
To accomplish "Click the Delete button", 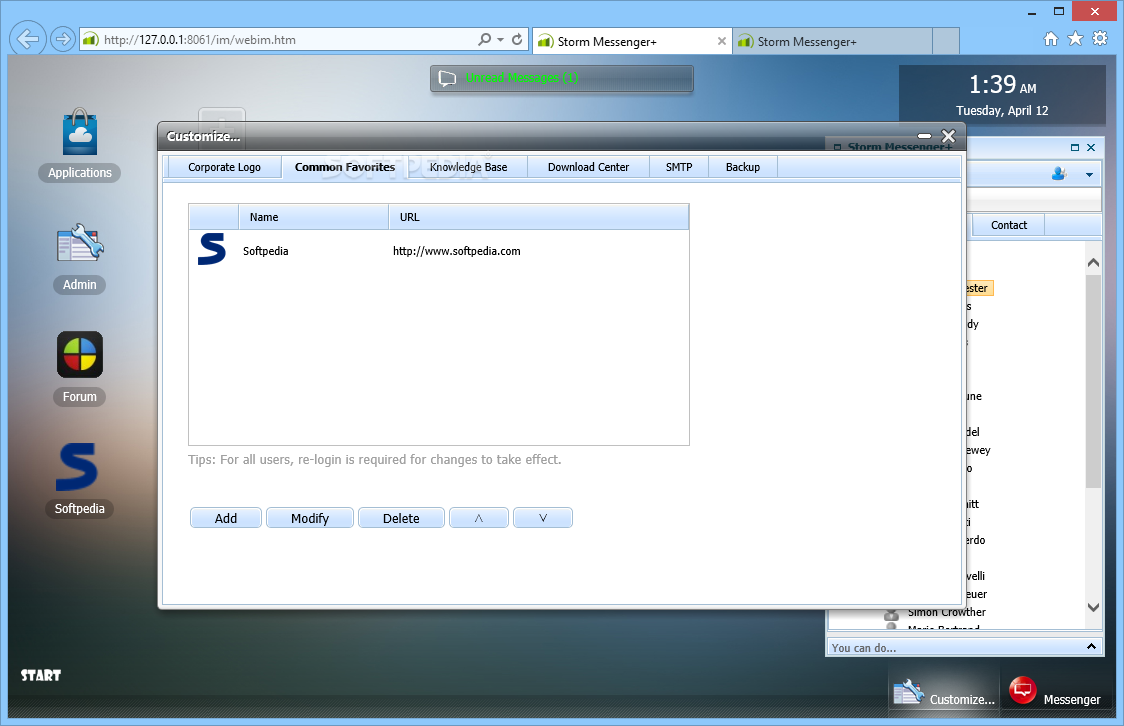I will point(401,518).
